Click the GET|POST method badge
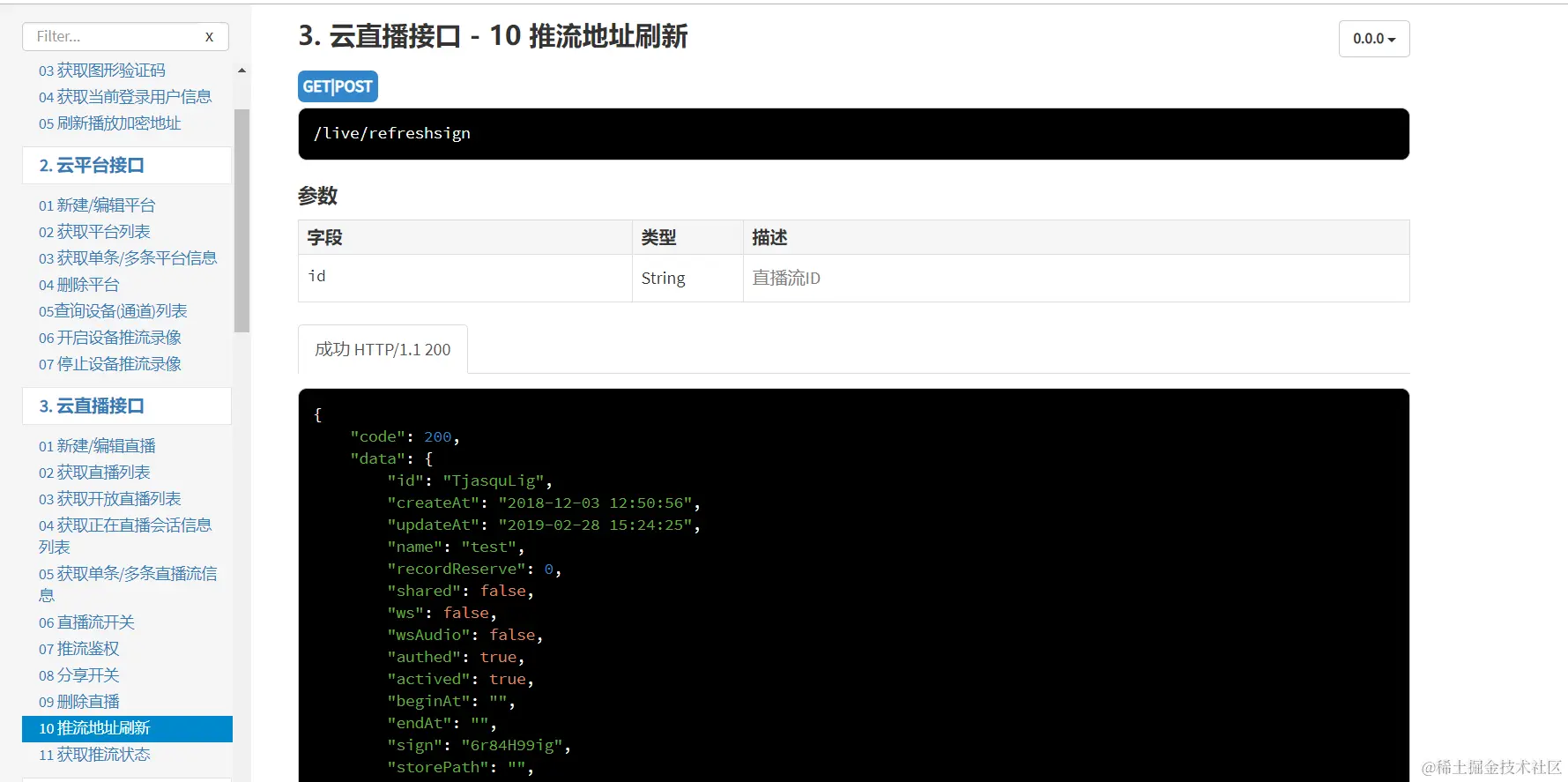This screenshot has height=782, width=1568. pos(338,86)
